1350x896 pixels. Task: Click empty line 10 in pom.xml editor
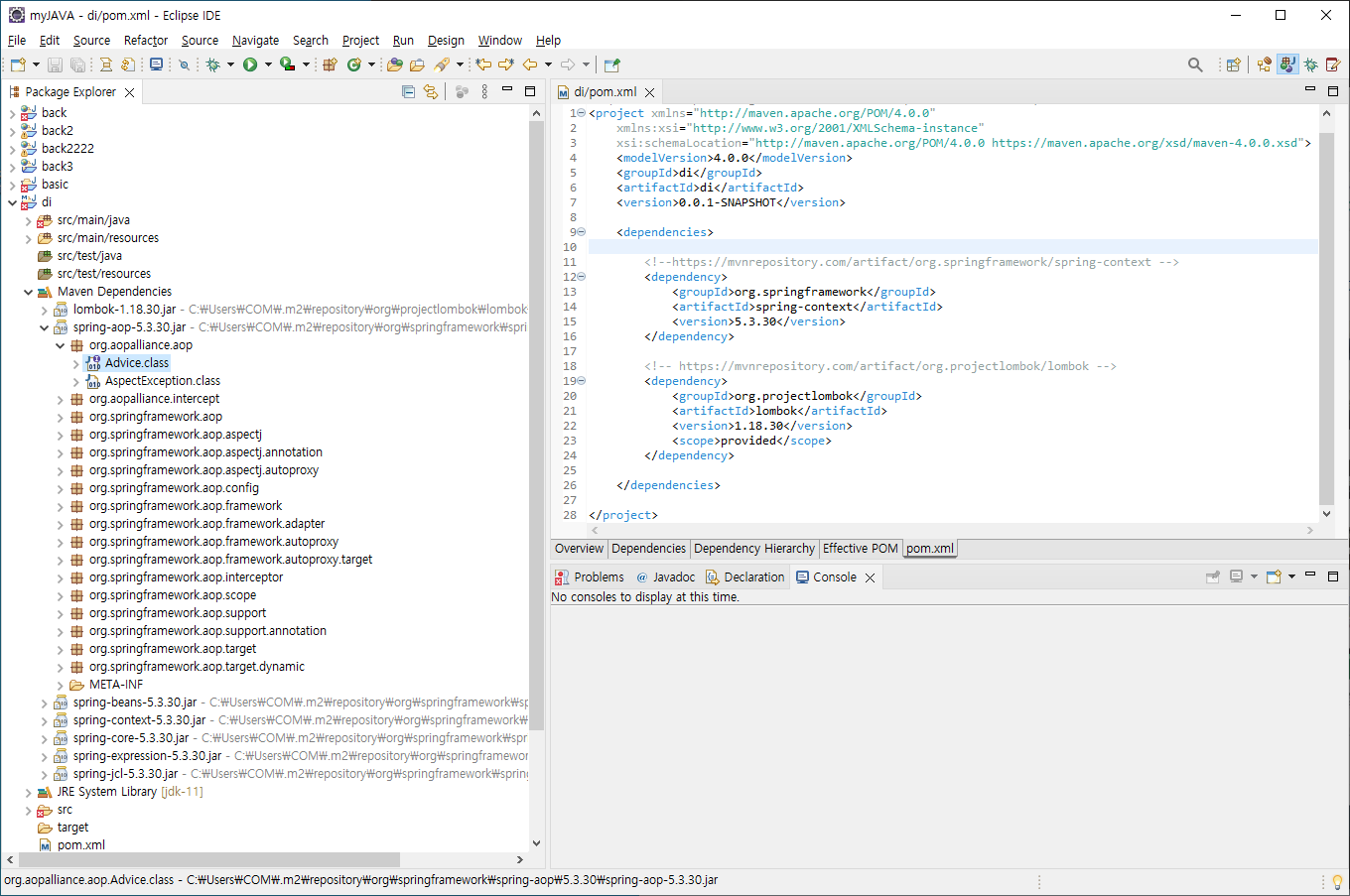click(953, 247)
